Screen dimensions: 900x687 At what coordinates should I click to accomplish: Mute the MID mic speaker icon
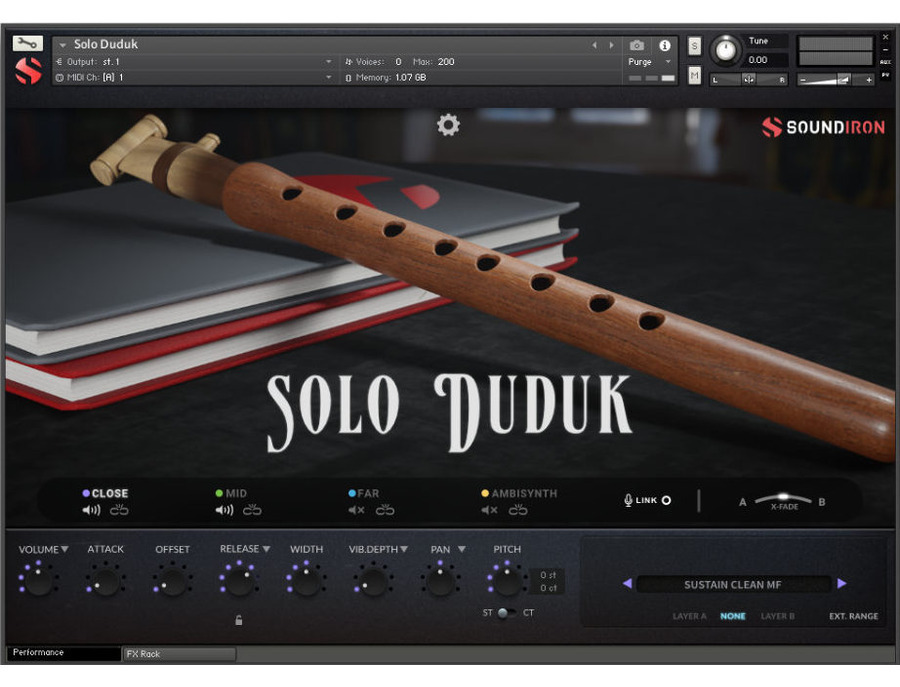(224, 510)
